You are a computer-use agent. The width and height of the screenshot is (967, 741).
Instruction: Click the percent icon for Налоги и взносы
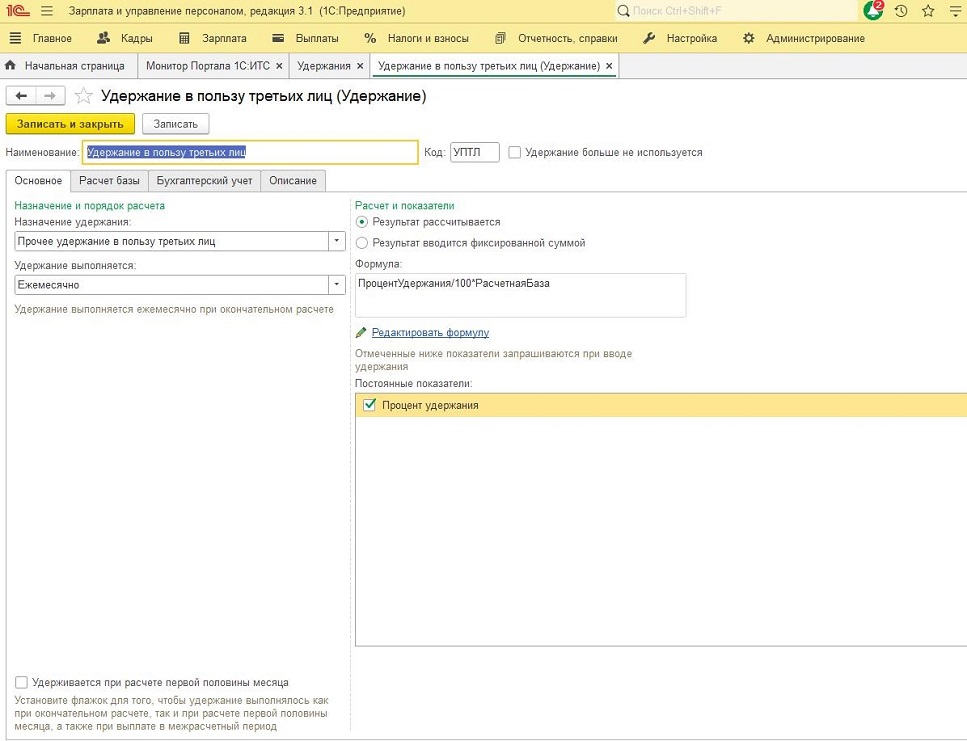[370, 38]
